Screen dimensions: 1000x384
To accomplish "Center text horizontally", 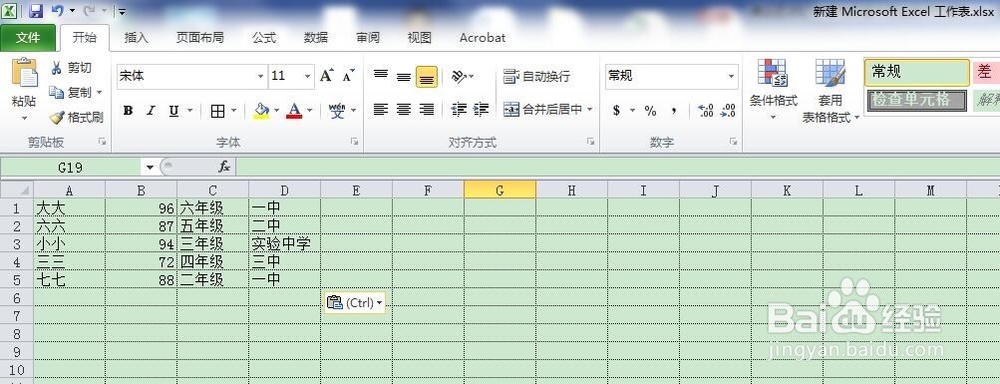I will coord(404,110).
